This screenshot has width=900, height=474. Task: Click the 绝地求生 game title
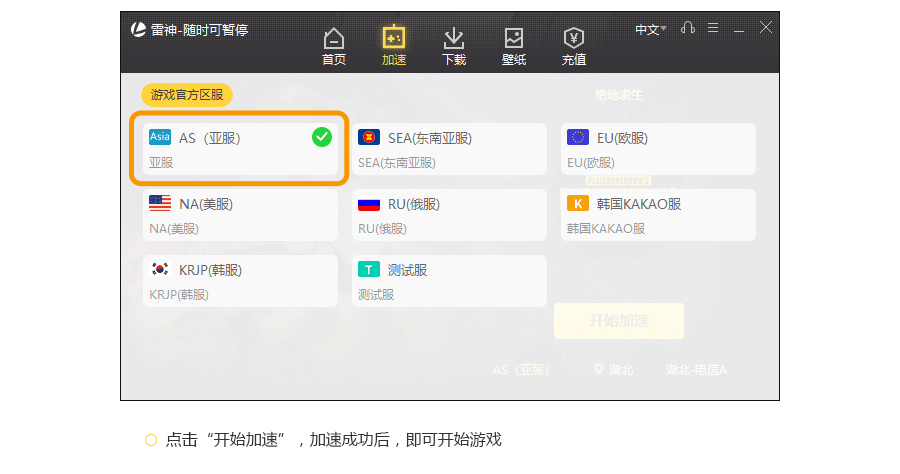tap(619, 95)
